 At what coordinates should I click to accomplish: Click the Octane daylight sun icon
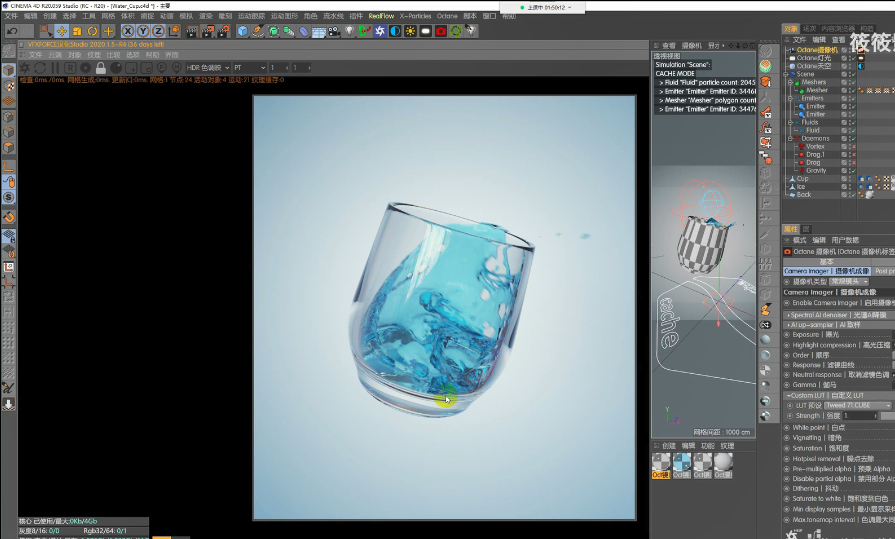(x=410, y=31)
